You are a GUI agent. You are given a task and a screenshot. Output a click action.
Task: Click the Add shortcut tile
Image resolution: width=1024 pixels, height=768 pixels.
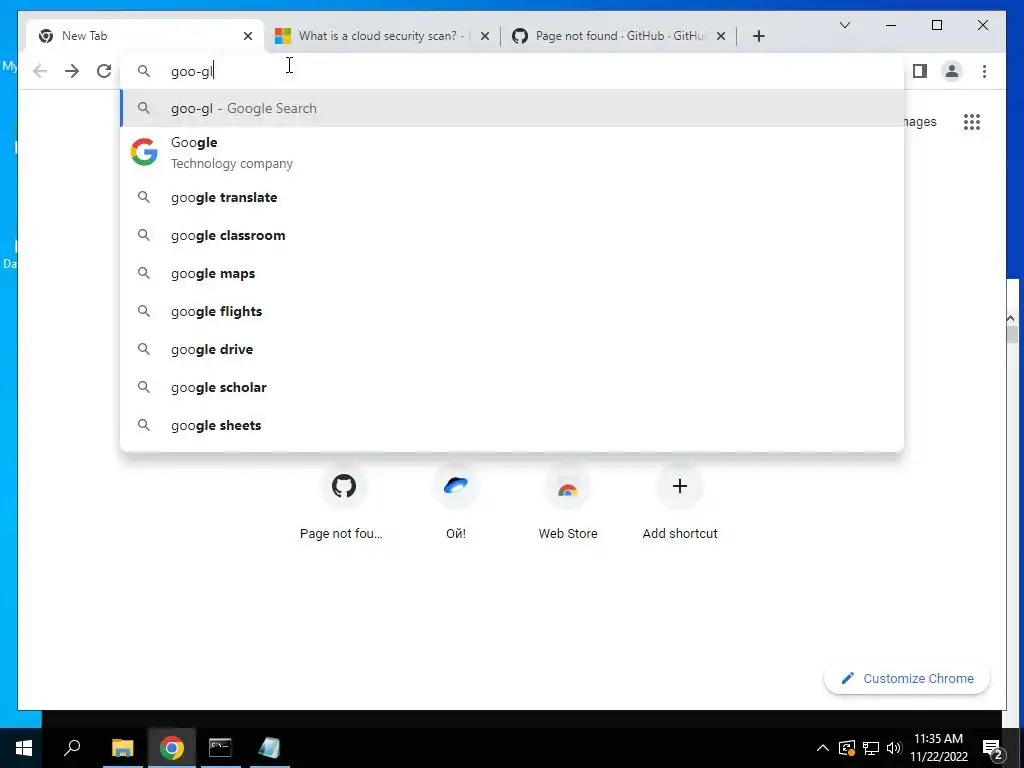[x=680, y=502]
